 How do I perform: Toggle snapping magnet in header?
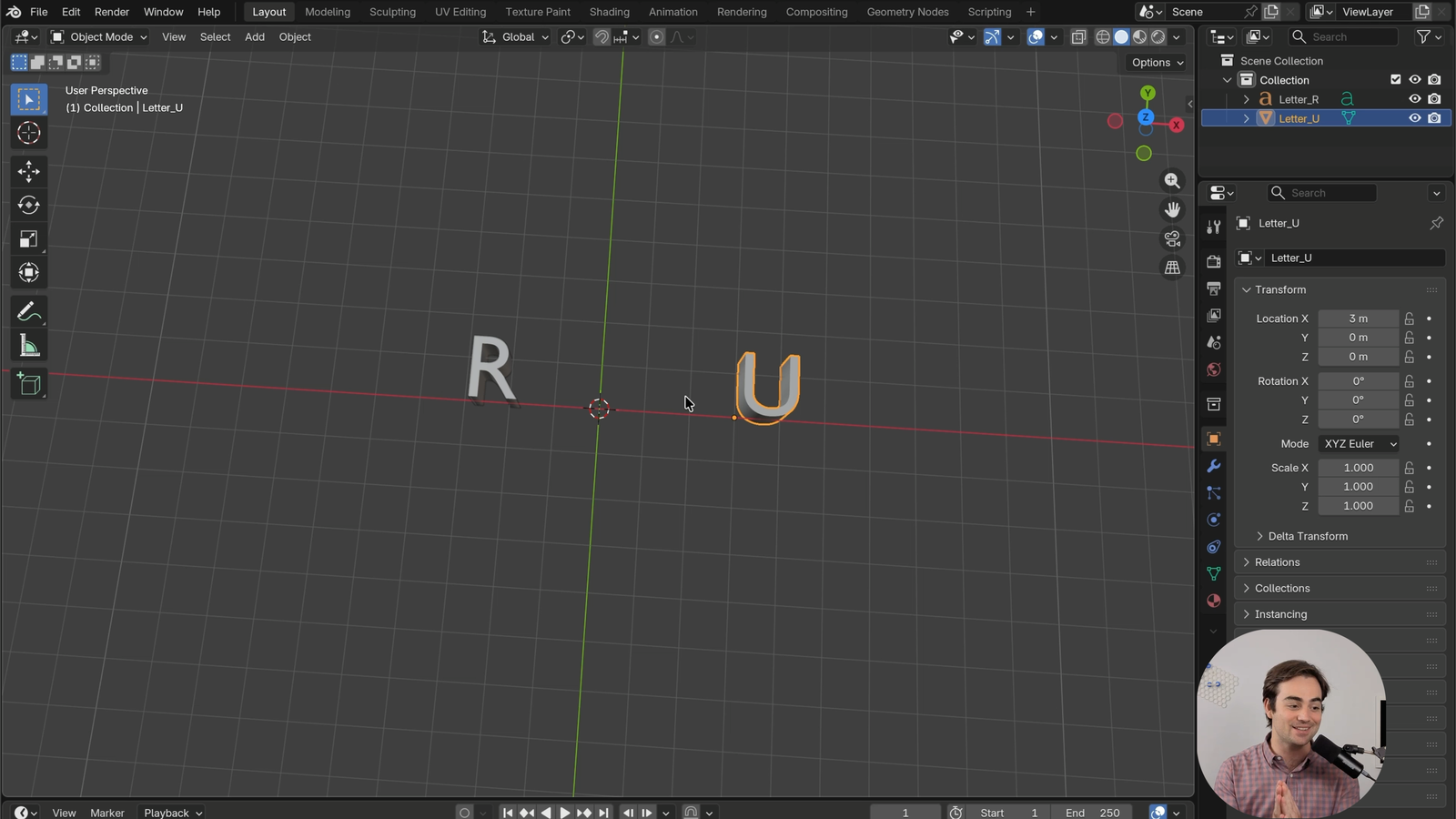tap(602, 37)
